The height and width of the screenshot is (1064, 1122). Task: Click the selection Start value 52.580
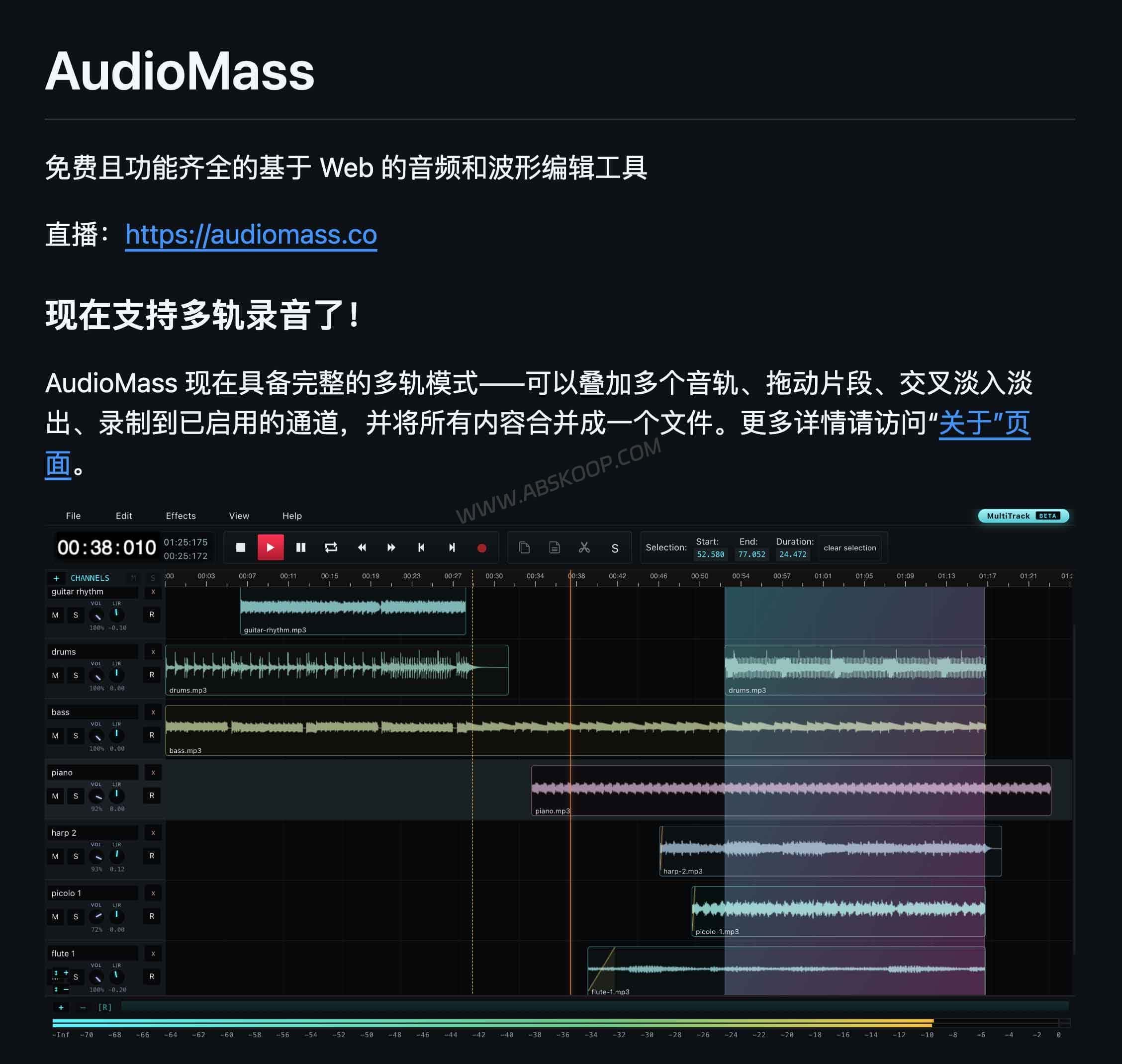pyautogui.click(x=710, y=554)
